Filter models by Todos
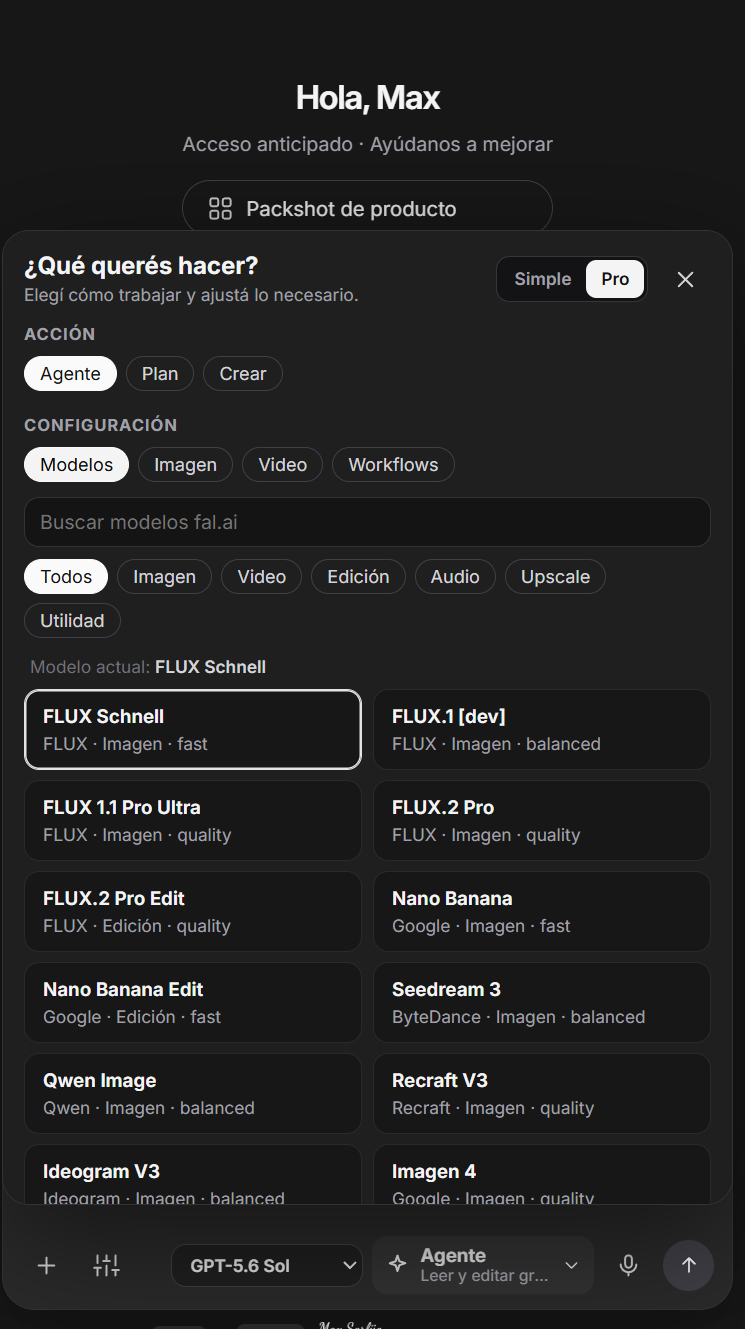This screenshot has width=745, height=1329. pos(66,577)
